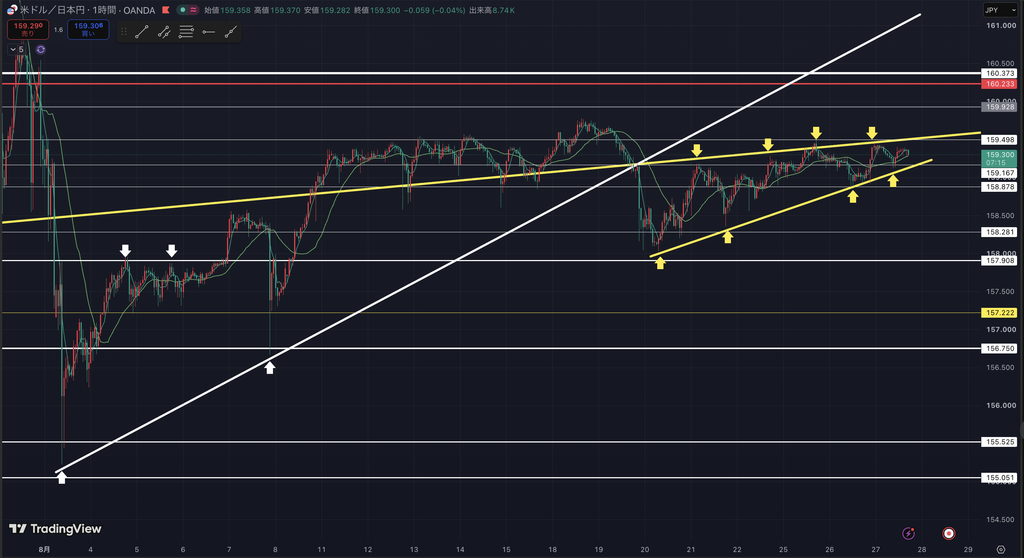Grab the drawing toolbar handle dots
This screenshot has width=1024, height=558.
point(124,32)
